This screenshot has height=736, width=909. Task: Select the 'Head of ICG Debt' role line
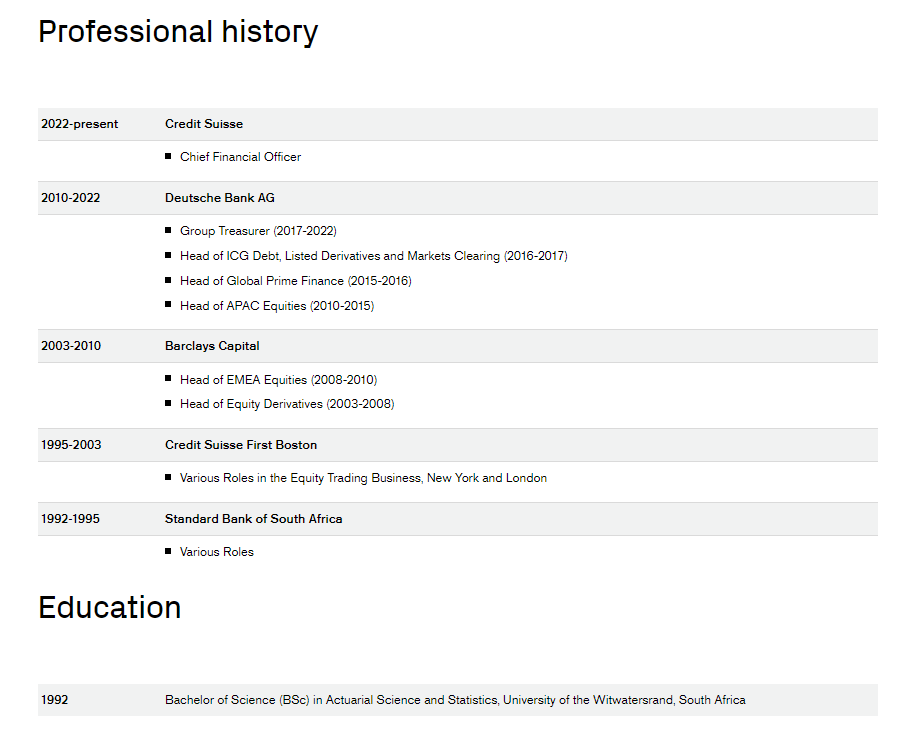point(374,256)
